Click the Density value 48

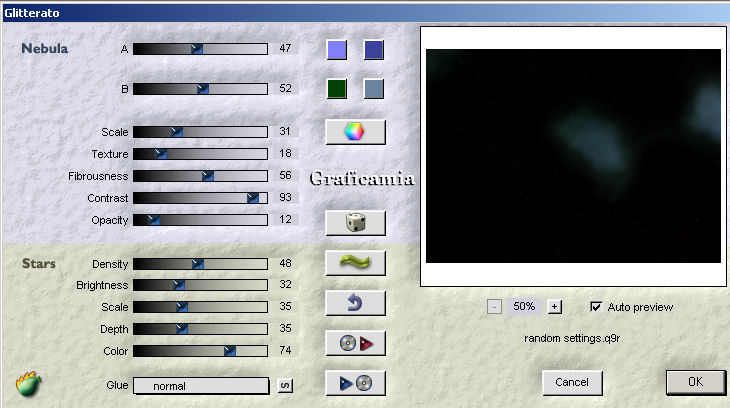click(x=285, y=263)
